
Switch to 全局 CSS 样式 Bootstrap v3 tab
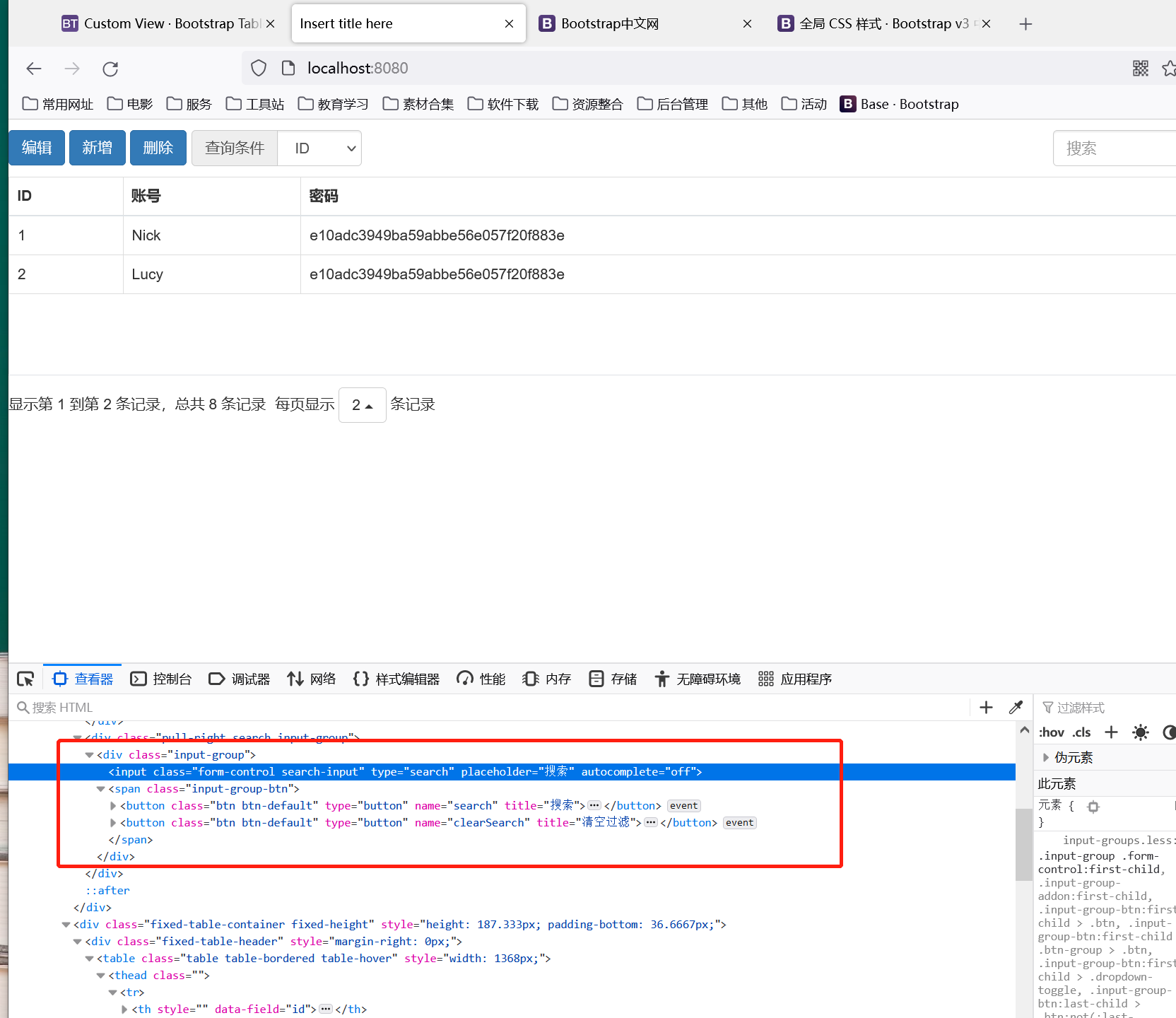click(x=883, y=24)
